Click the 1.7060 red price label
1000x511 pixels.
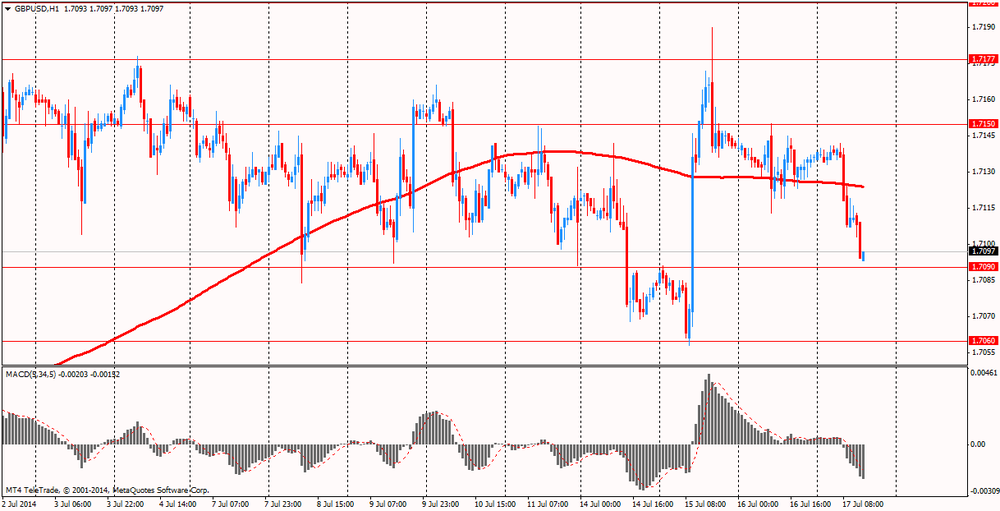983,341
